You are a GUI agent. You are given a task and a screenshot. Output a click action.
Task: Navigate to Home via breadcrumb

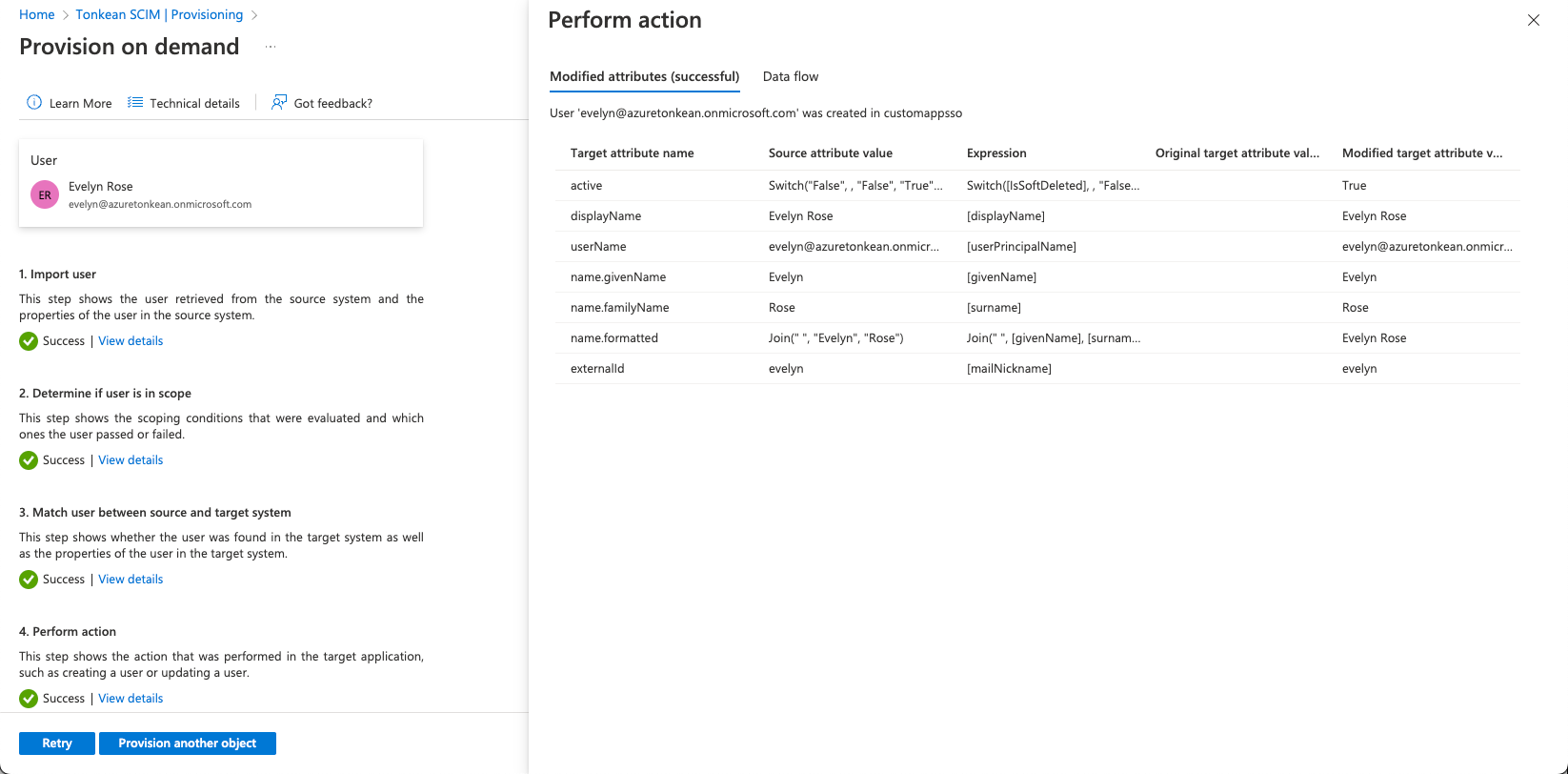coord(36,14)
